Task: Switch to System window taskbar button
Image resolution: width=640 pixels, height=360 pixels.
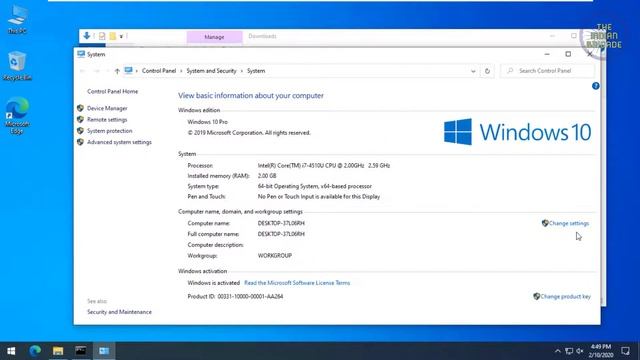Action: click(104, 351)
